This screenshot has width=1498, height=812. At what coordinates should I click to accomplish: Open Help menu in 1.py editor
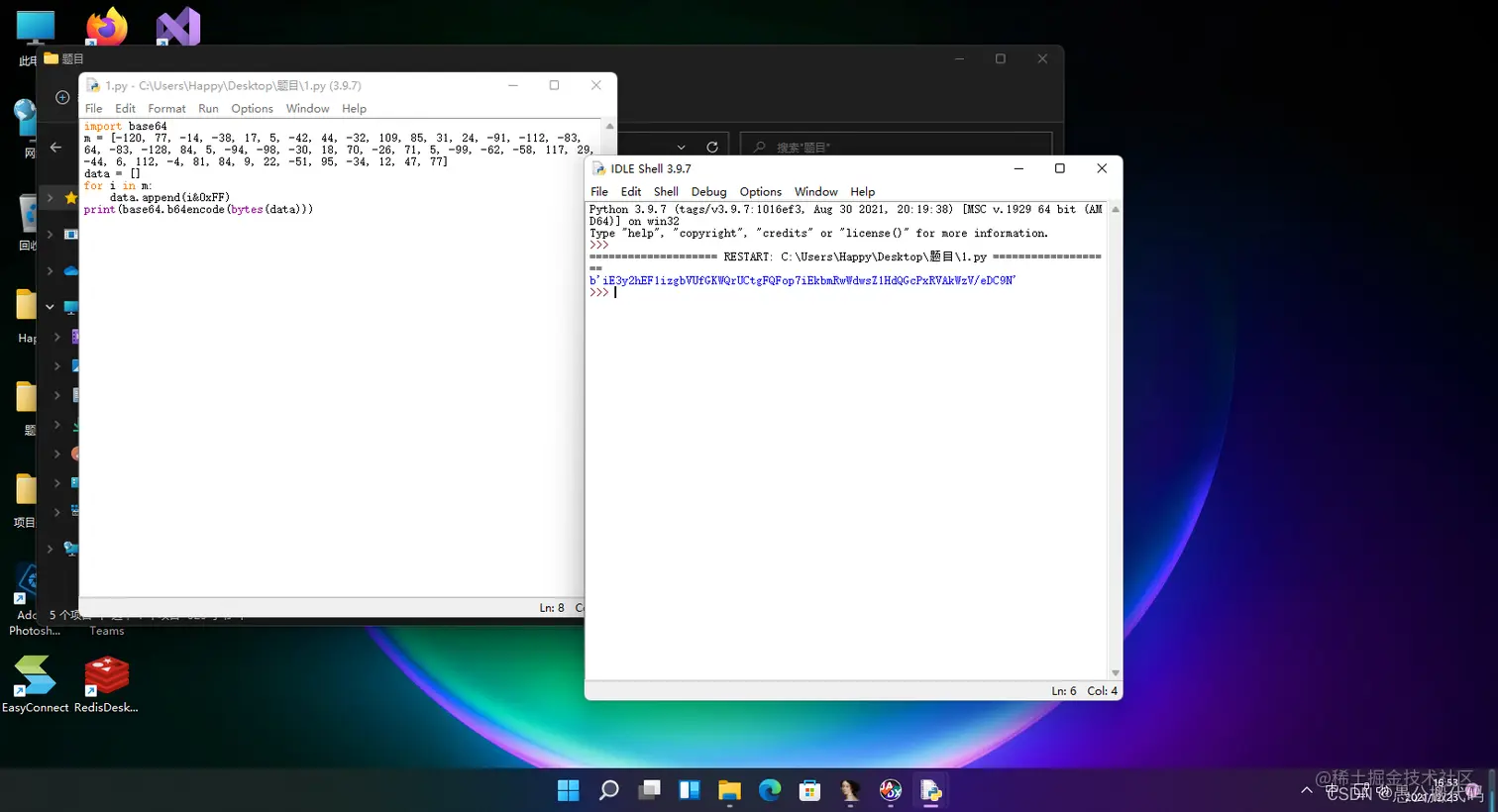tap(354, 108)
